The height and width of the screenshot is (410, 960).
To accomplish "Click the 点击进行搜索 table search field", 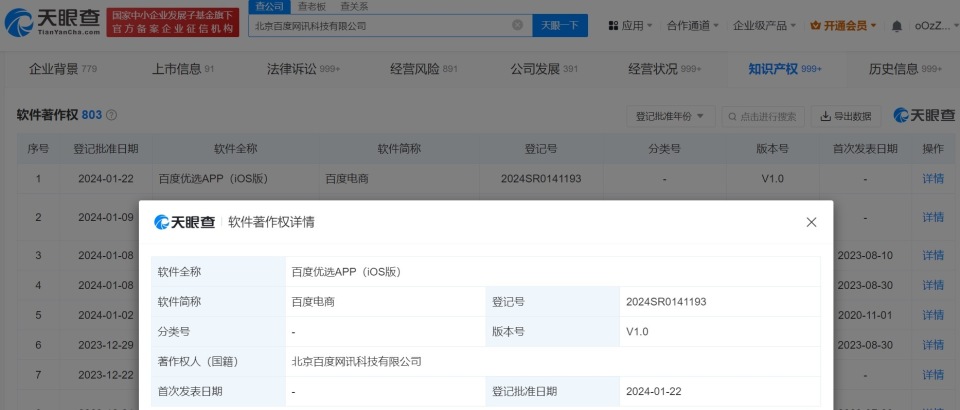I will pyautogui.click(x=763, y=116).
